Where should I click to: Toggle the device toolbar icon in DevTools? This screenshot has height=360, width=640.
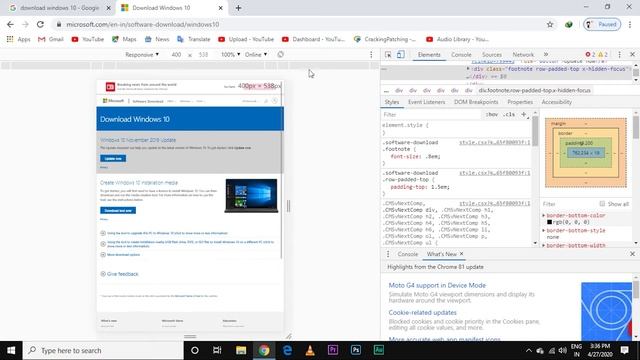pos(400,55)
